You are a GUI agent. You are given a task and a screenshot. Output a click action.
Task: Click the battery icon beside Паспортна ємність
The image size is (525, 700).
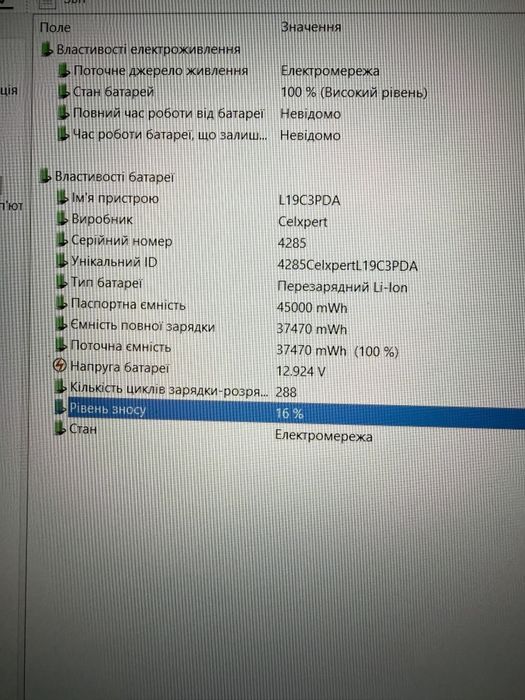click(x=61, y=304)
